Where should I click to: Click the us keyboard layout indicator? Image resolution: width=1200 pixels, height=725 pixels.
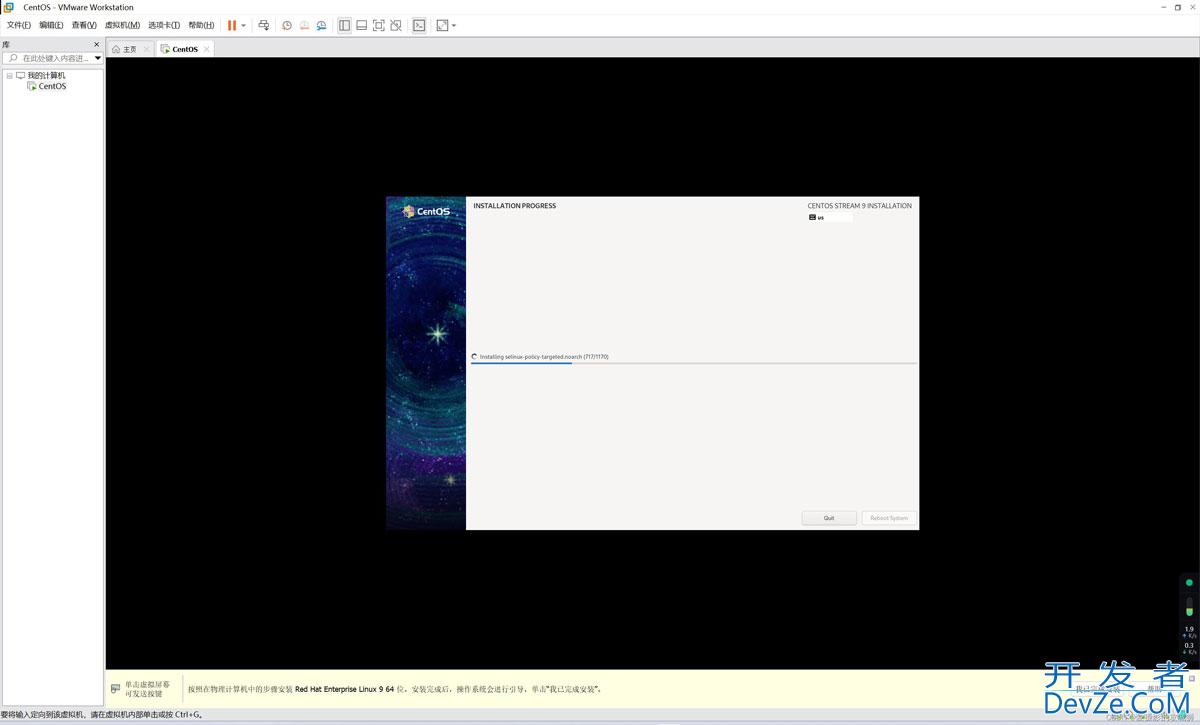pyautogui.click(x=830, y=217)
